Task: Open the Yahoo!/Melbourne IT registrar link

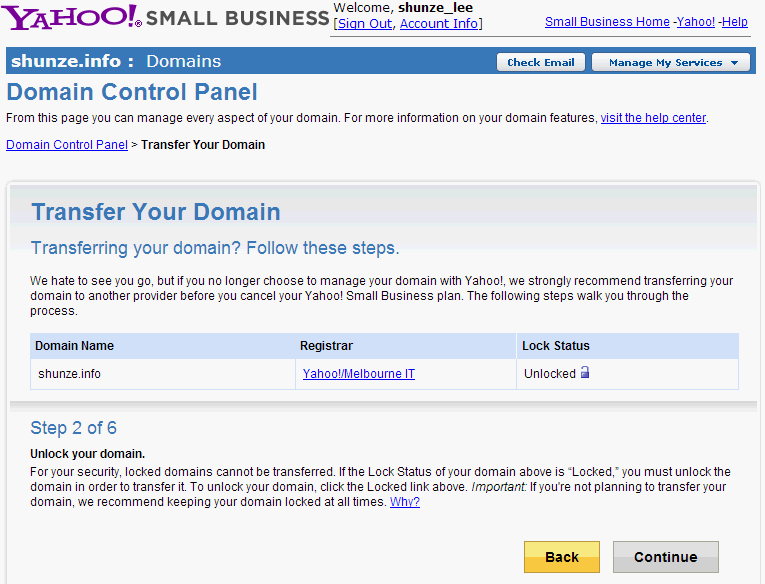Action: click(359, 374)
